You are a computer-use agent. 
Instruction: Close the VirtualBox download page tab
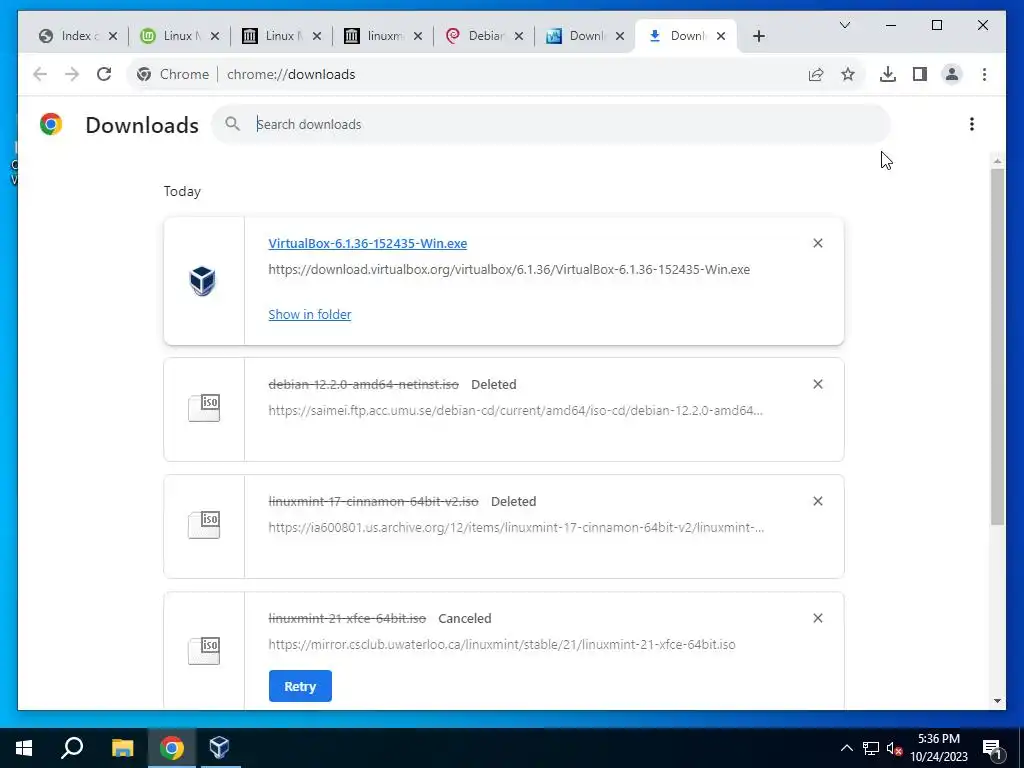pos(620,36)
